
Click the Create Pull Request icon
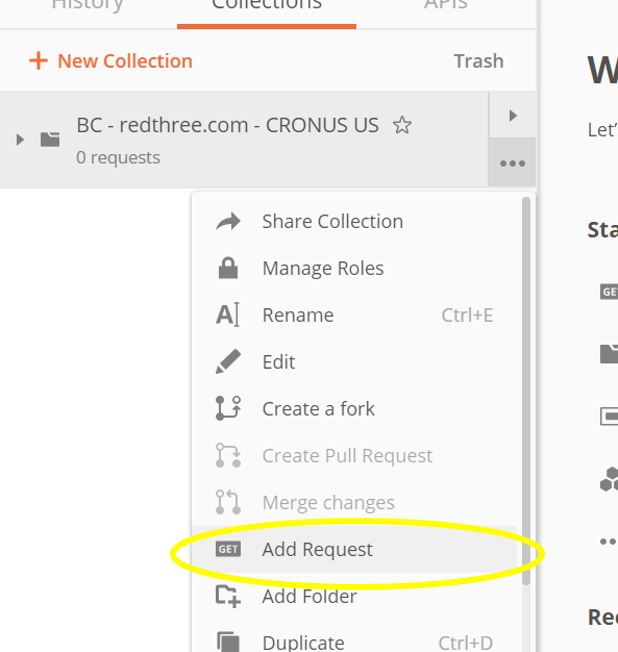pos(228,455)
